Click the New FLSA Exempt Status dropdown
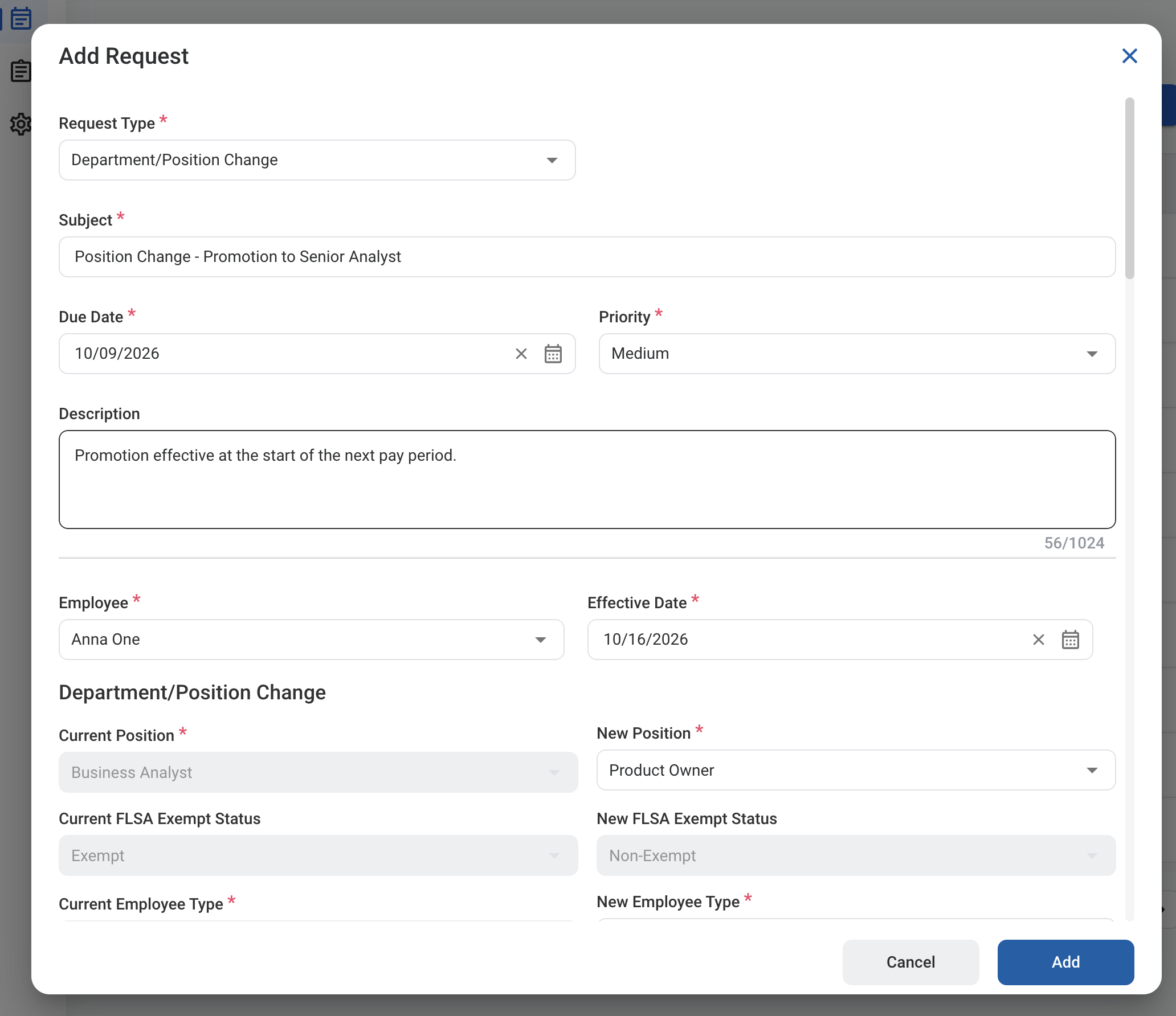 pyautogui.click(x=856, y=855)
